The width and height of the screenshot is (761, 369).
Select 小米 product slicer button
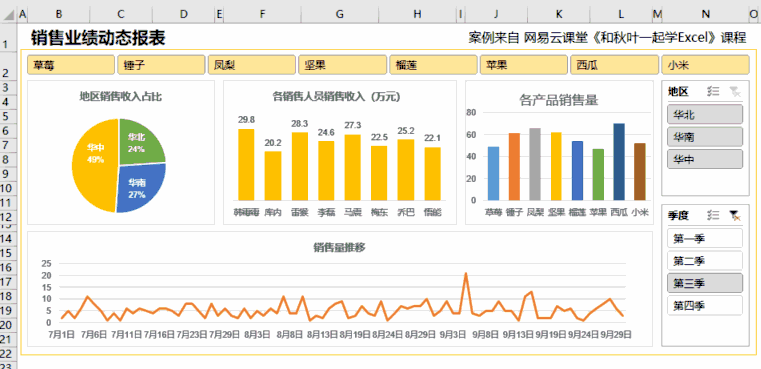705,65
